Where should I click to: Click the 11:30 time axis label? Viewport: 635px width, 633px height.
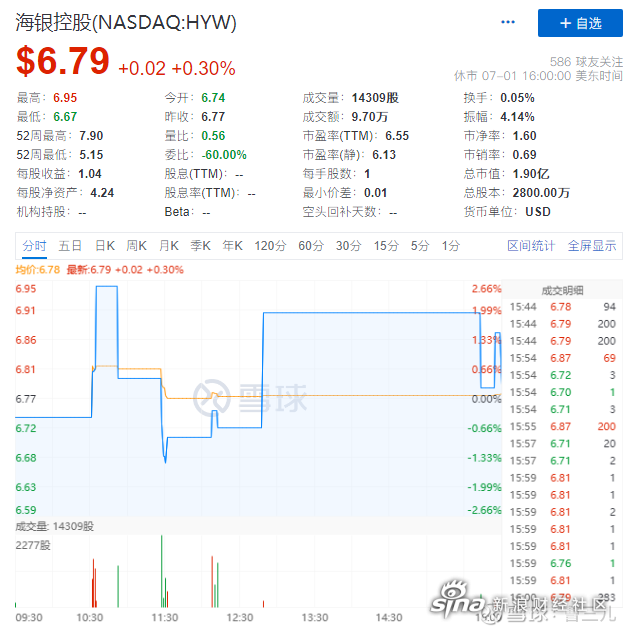coord(165,618)
